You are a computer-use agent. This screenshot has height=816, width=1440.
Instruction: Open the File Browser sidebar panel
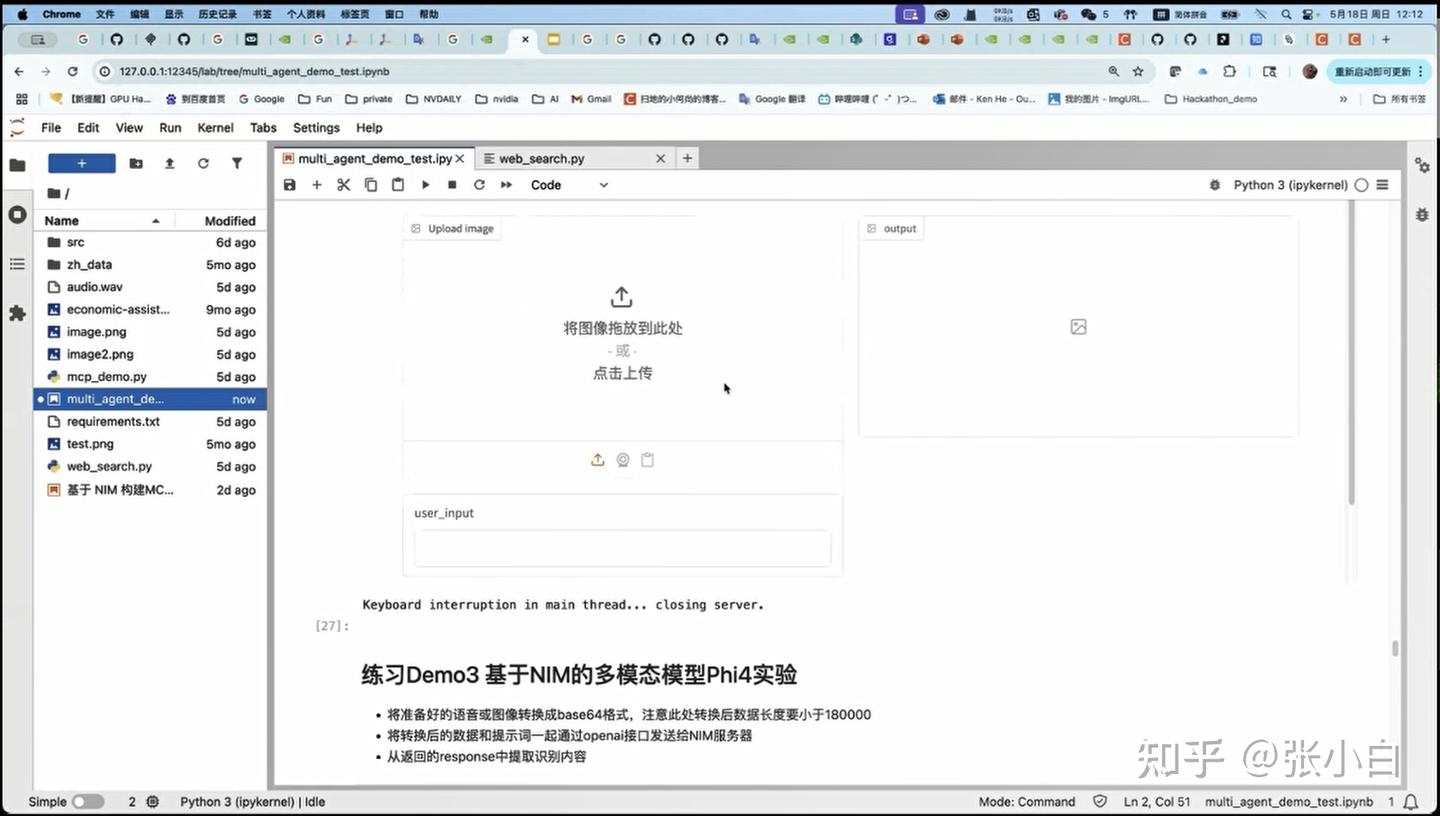(17, 165)
